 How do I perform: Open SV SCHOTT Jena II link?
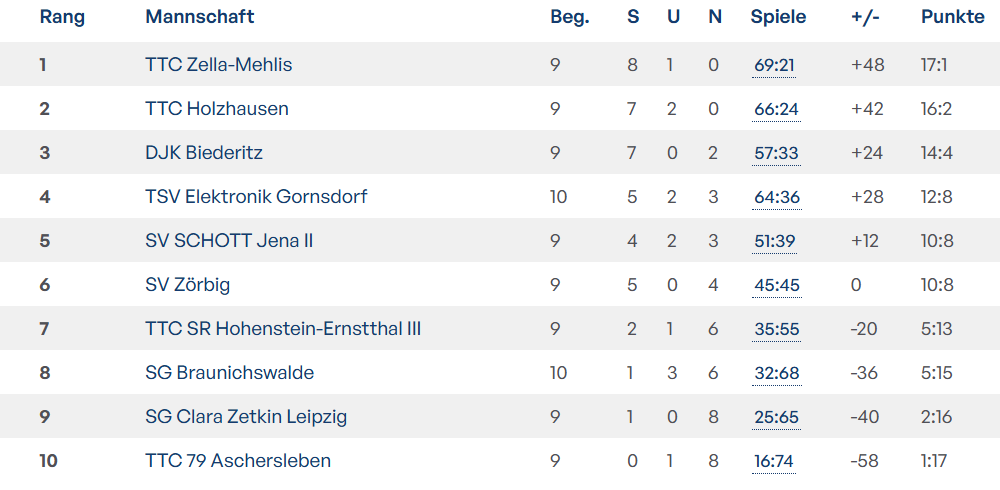click(229, 241)
